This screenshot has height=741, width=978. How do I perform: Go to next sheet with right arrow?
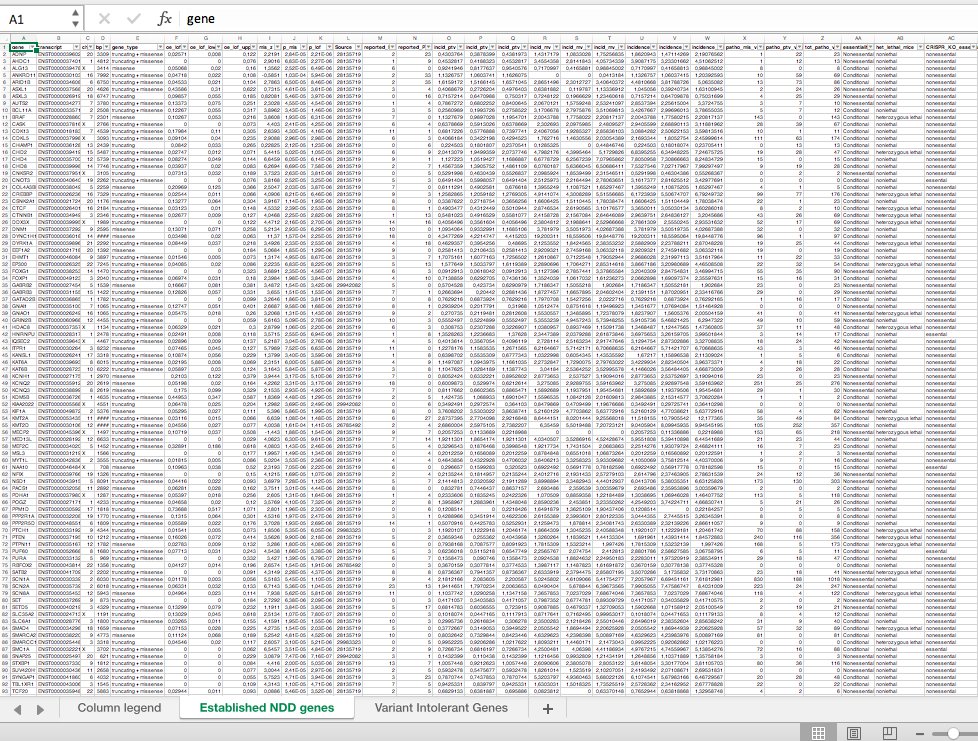pyautogui.click(x=41, y=709)
